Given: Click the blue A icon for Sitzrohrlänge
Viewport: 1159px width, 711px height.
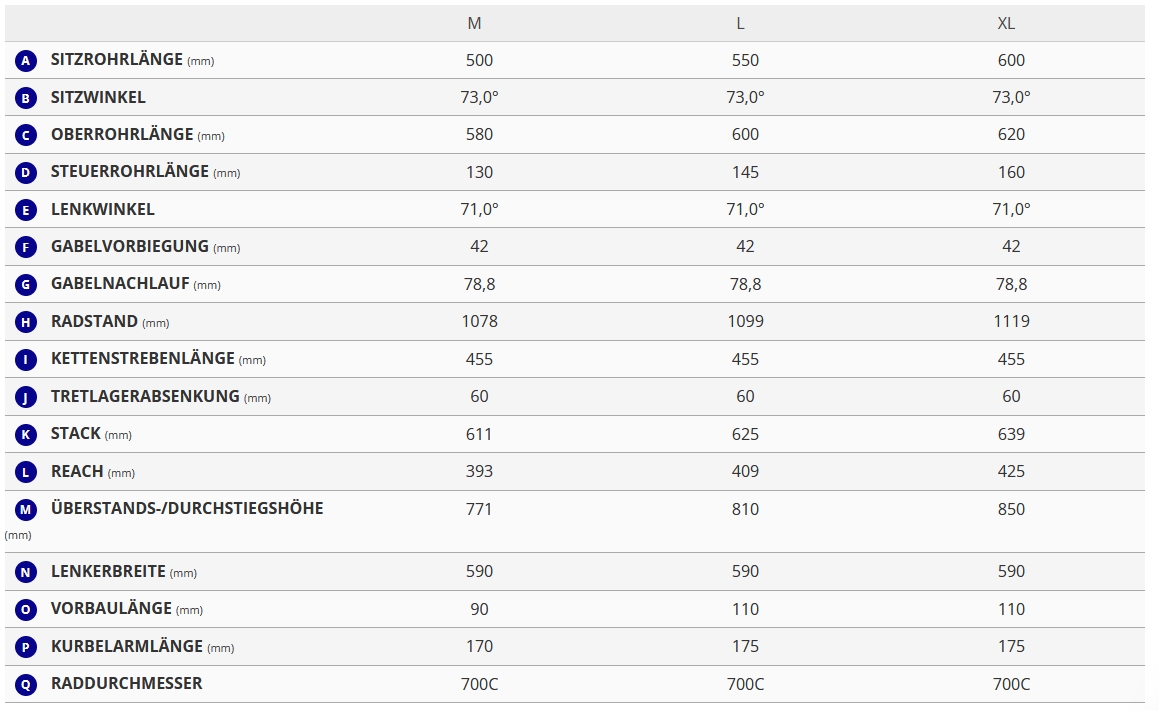Looking at the screenshot, I should [26, 61].
